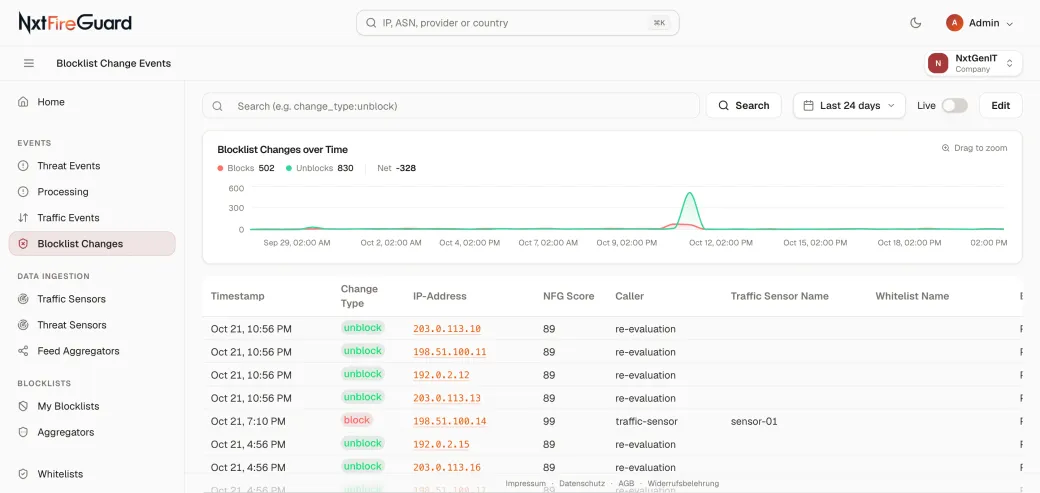Open IP address 203.0.113.13

pos(447,398)
